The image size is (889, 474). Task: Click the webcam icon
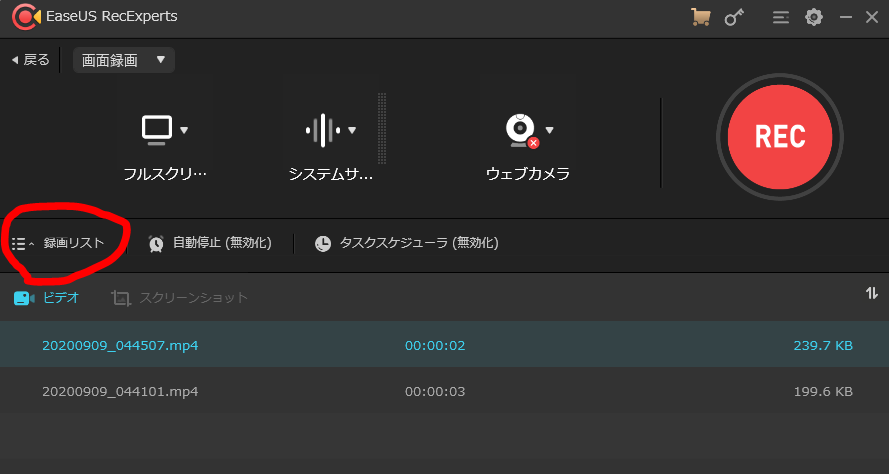(521, 131)
